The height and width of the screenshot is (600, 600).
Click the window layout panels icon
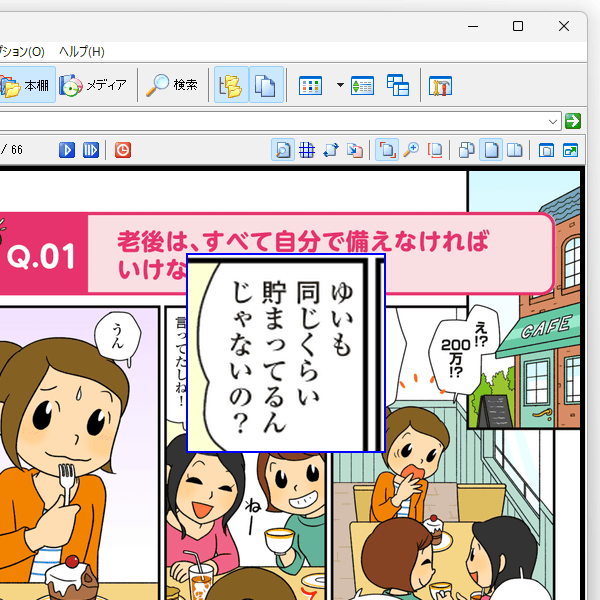tap(398, 85)
